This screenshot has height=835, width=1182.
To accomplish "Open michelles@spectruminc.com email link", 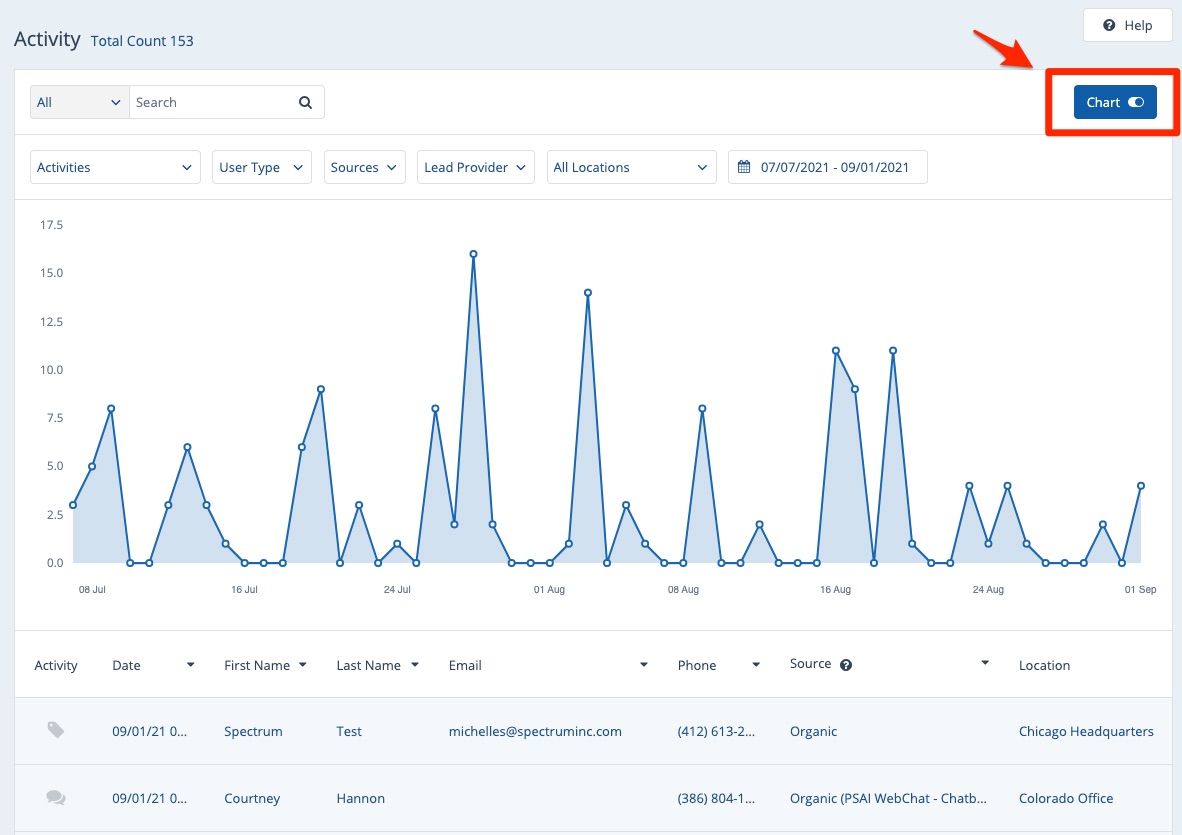I will pyautogui.click(x=535, y=731).
